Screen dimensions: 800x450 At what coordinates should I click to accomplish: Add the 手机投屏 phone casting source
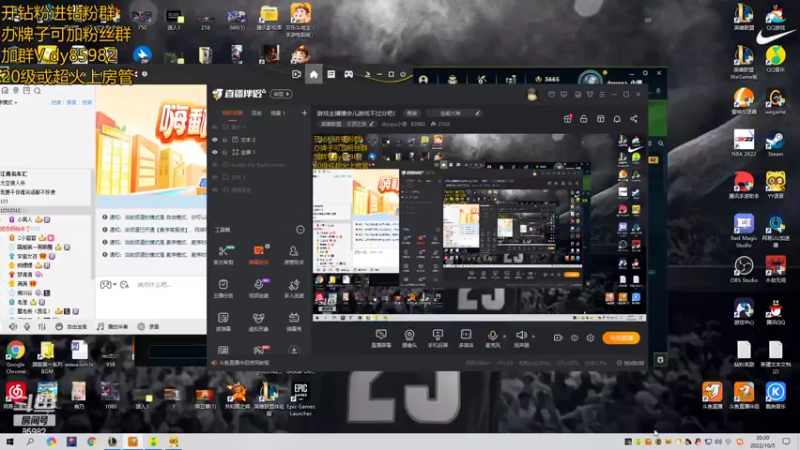[x=438, y=338]
